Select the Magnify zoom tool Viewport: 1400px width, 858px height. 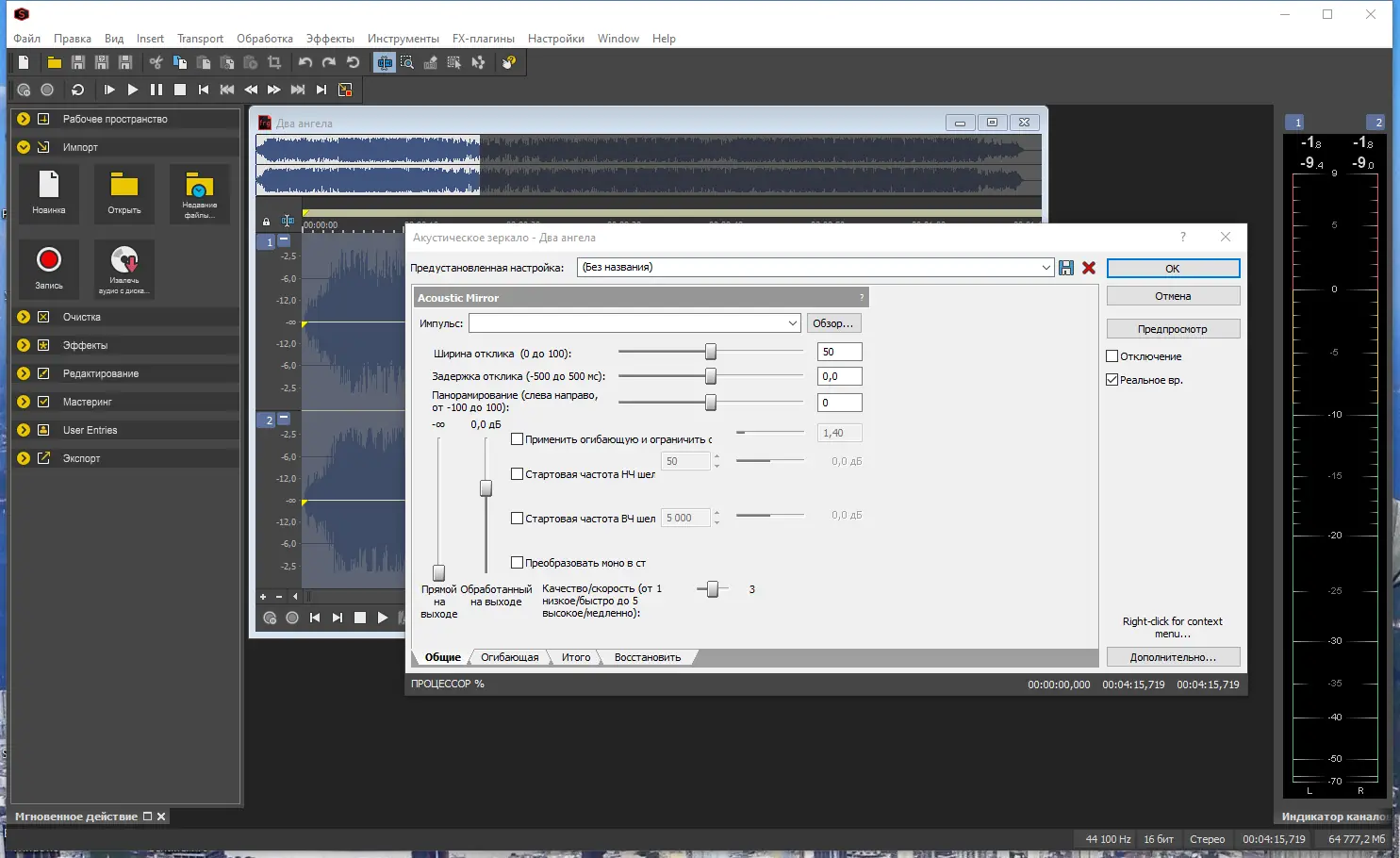(407, 62)
